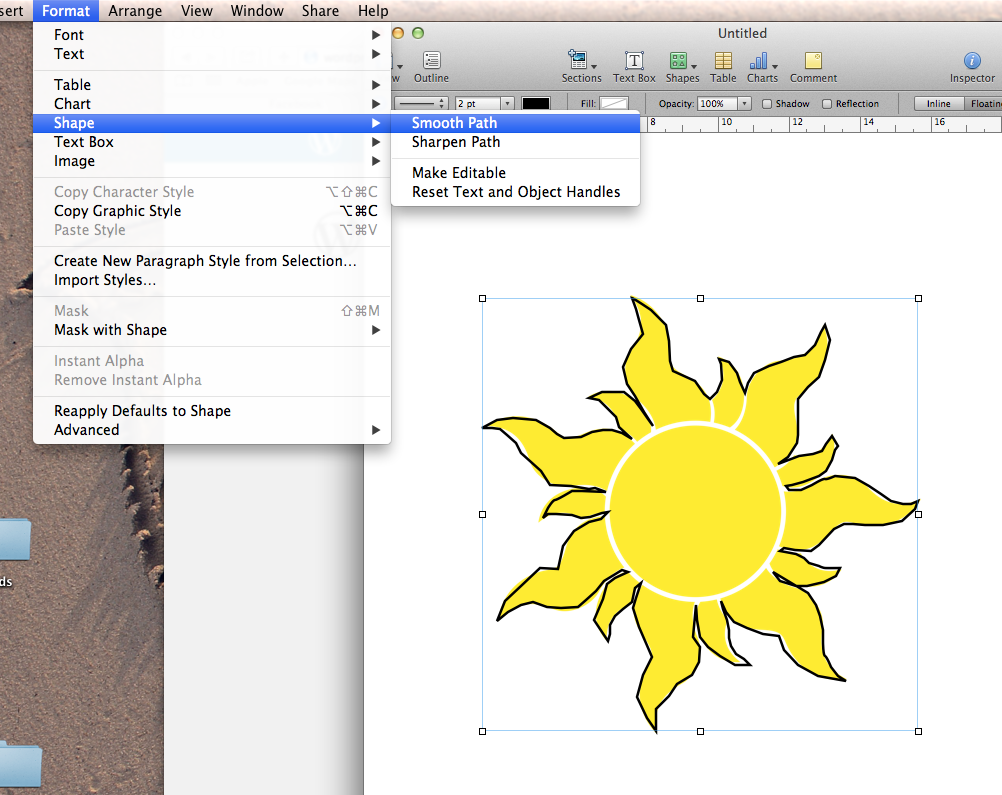Viewport: 1002px width, 795px height.
Task: Open the Arrange menu in menu bar
Action: point(135,11)
